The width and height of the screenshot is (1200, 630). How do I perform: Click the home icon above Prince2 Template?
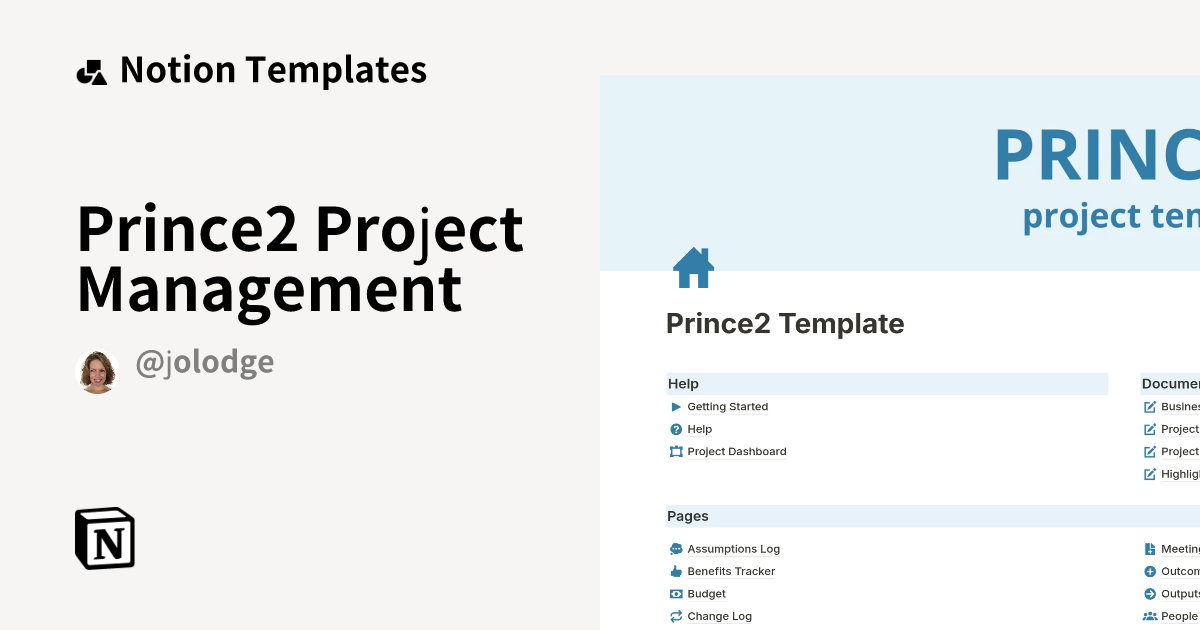[691, 267]
